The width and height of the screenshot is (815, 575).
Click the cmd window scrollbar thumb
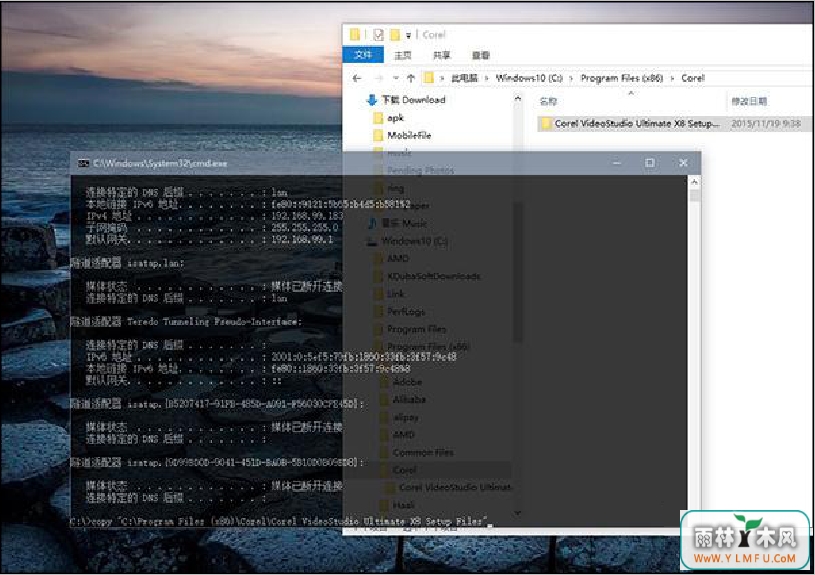(x=694, y=195)
